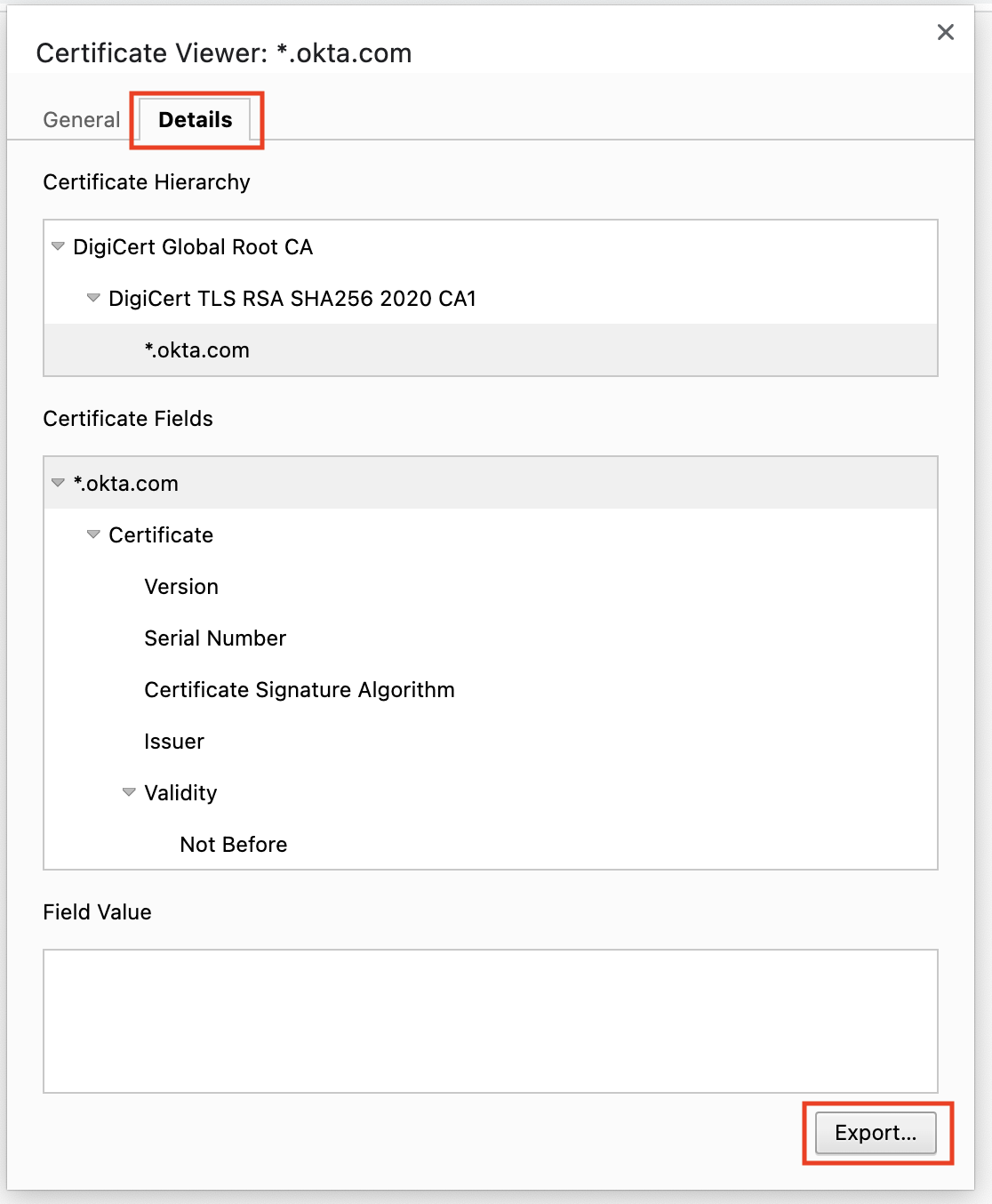Image resolution: width=992 pixels, height=1204 pixels.
Task: Collapse the Validity node
Action: pyautogui.click(x=129, y=792)
